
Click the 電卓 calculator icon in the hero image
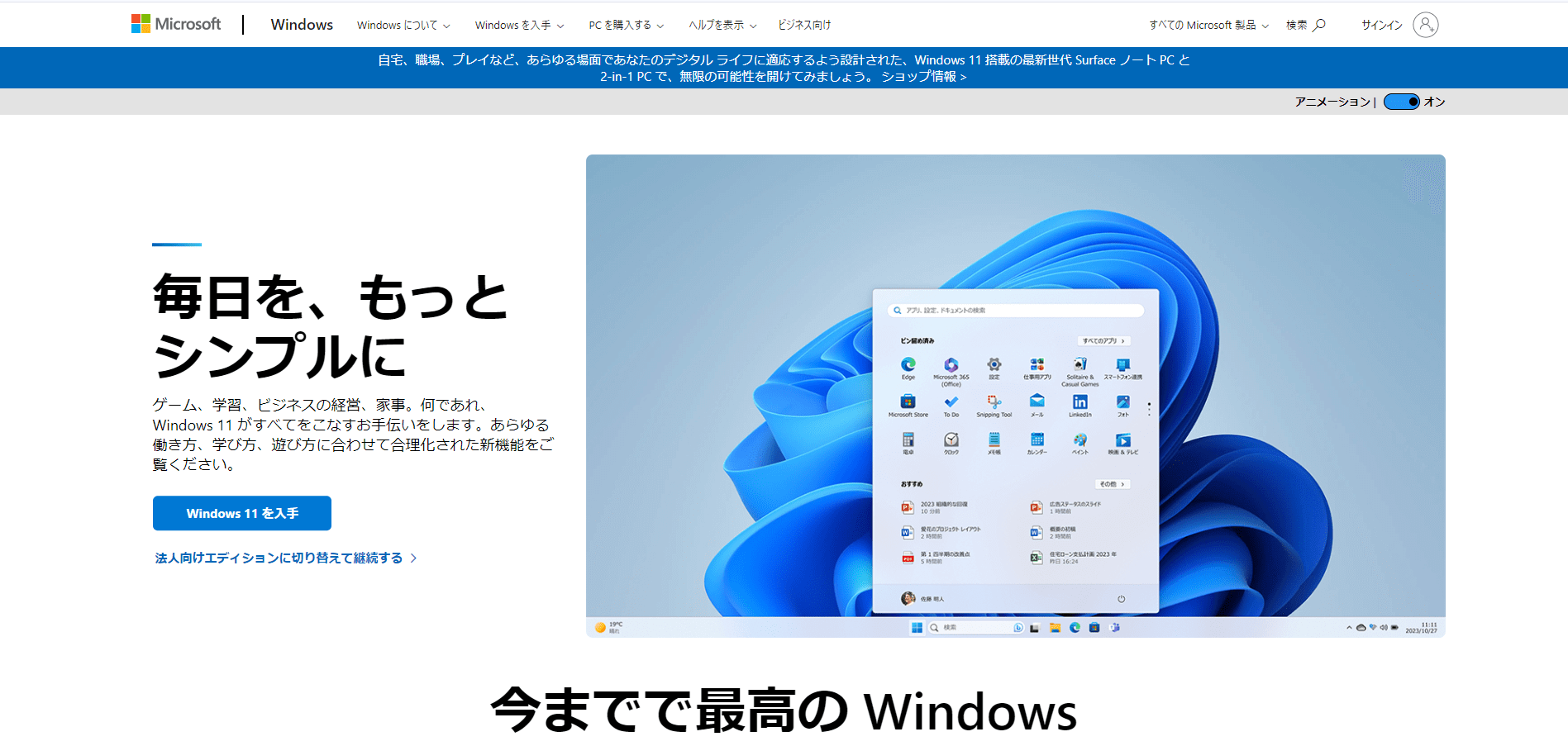908,440
